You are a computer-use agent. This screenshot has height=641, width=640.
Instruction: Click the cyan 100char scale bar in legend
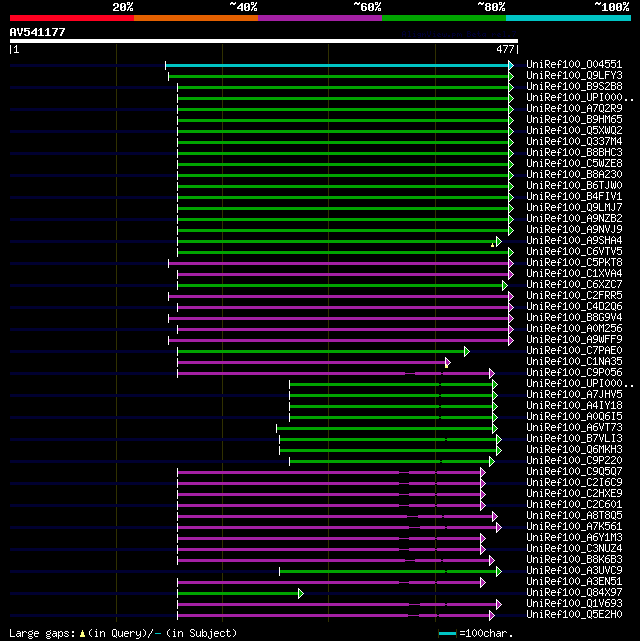point(447,634)
